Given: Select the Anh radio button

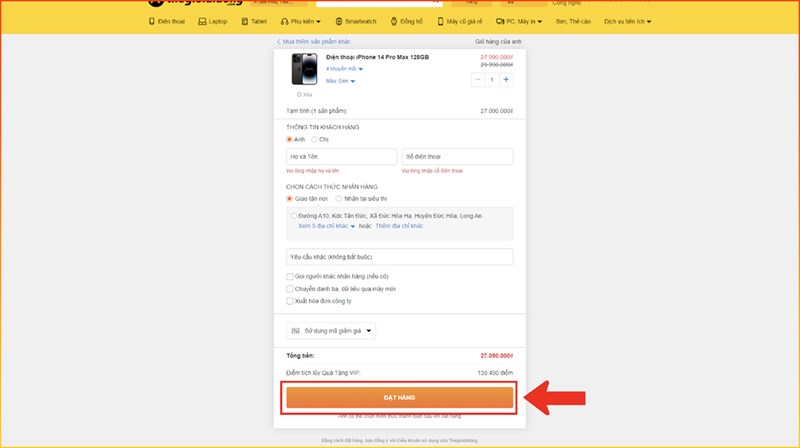Looking at the screenshot, I should coord(289,139).
